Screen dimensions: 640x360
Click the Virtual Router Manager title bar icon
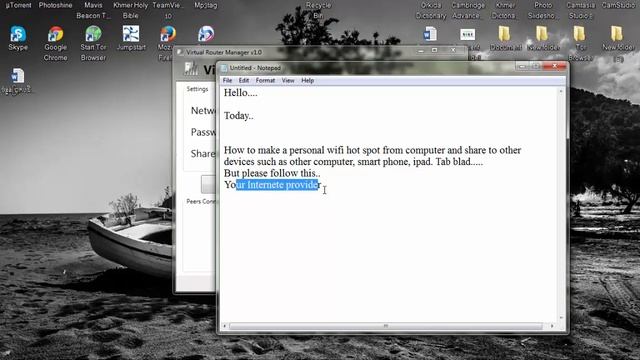[x=180, y=52]
